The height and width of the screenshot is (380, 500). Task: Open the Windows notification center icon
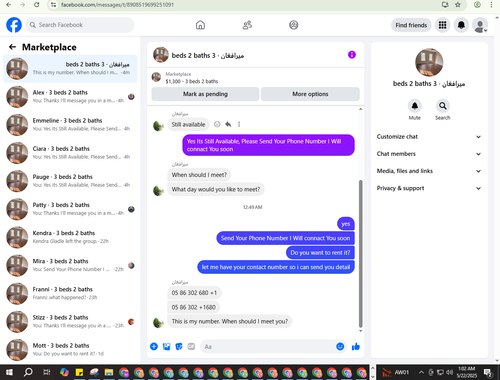pyautogui.click(x=488, y=372)
